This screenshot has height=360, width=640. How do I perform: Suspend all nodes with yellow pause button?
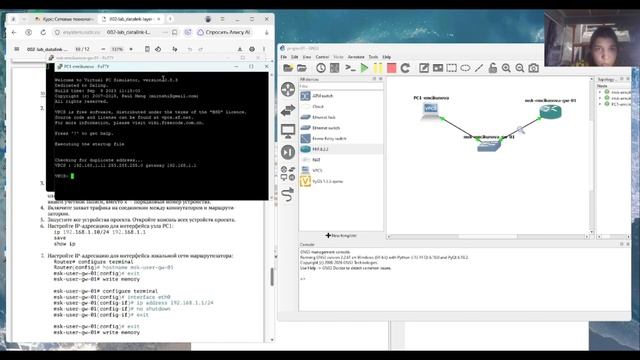click(x=378, y=68)
